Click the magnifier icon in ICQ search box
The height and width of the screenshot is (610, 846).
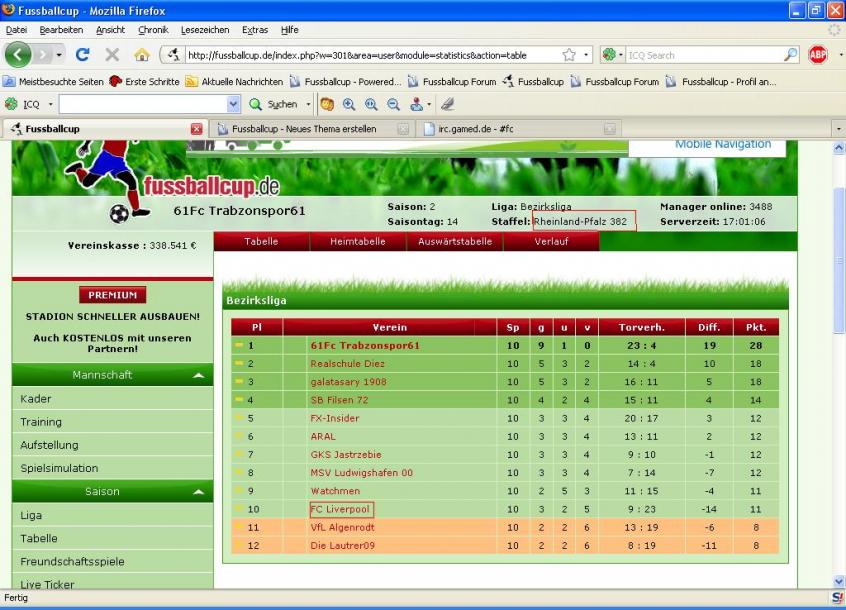790,55
